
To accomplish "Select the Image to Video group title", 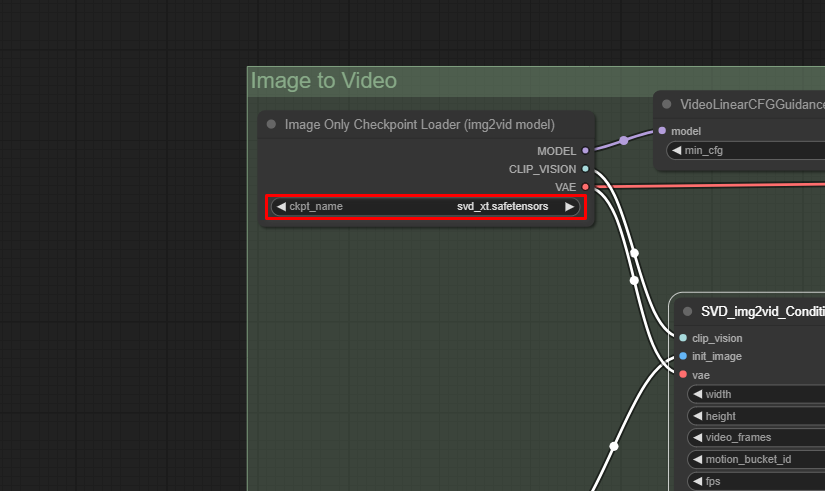I will 324,81.
